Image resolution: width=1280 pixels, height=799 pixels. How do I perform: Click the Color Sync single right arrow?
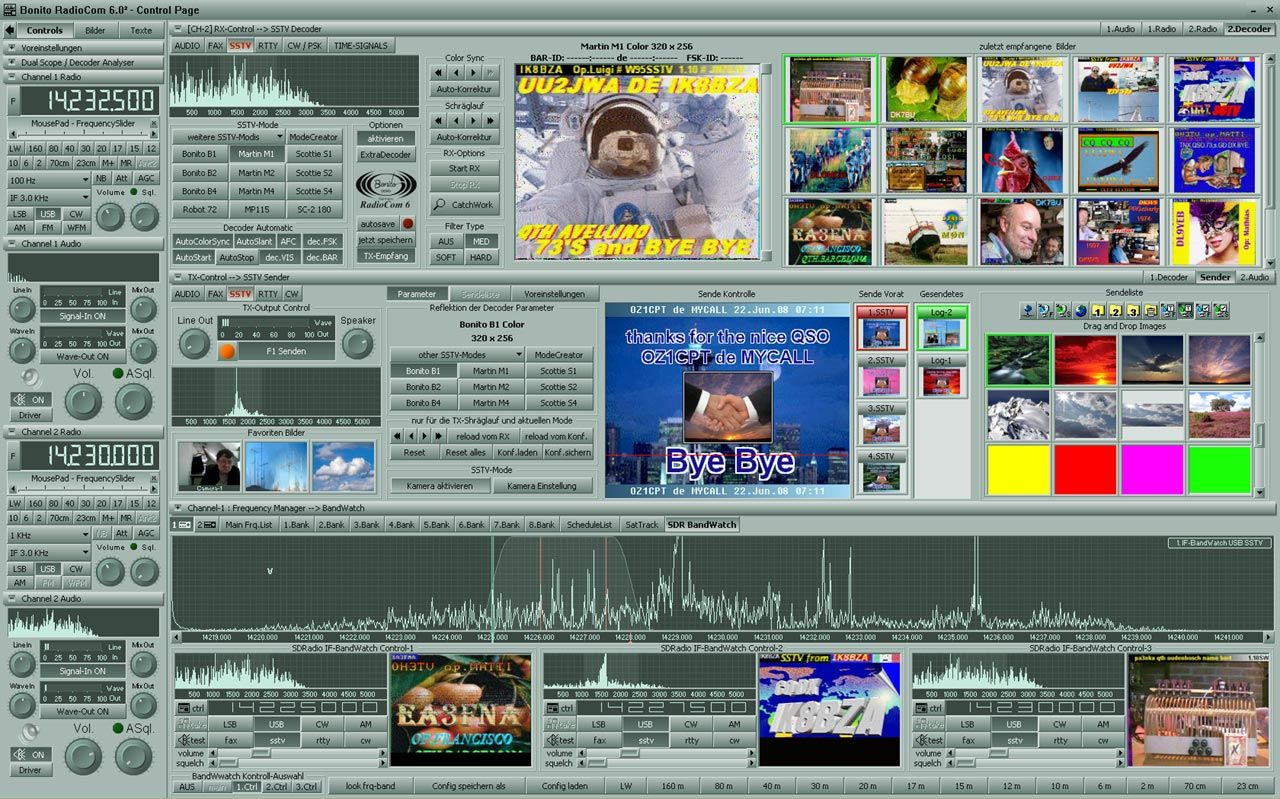click(x=473, y=73)
